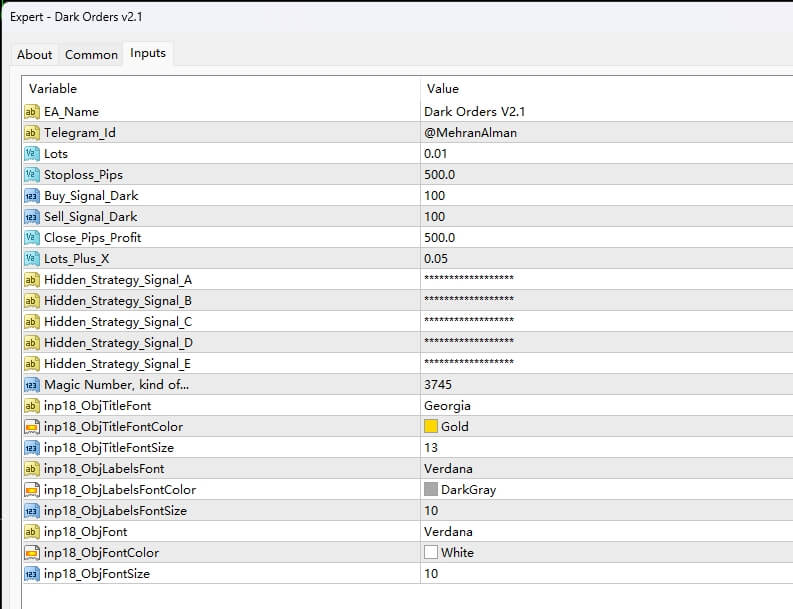Select the Stoploss_Pips variable name
793x609 pixels.
point(83,175)
